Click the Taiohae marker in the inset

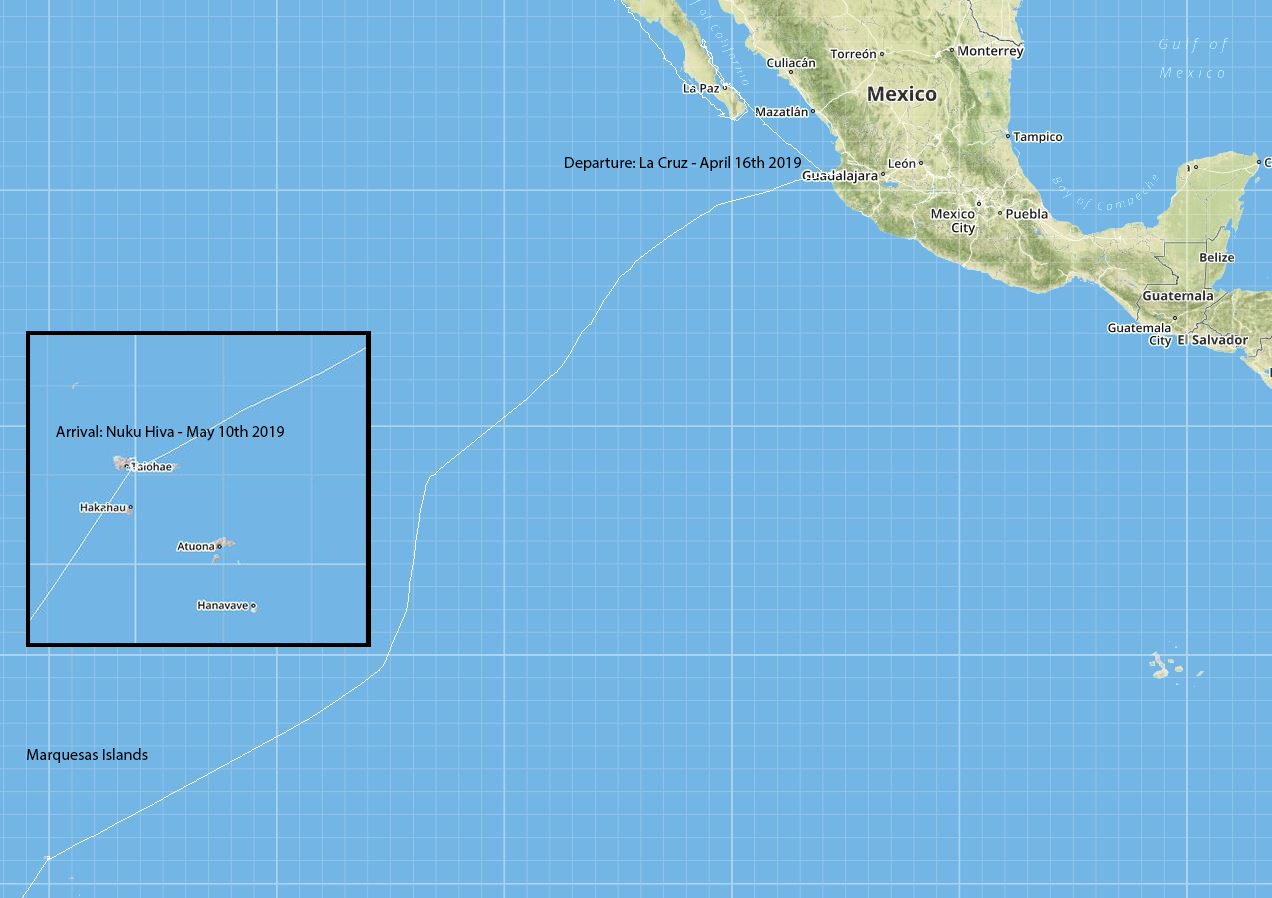[128, 466]
